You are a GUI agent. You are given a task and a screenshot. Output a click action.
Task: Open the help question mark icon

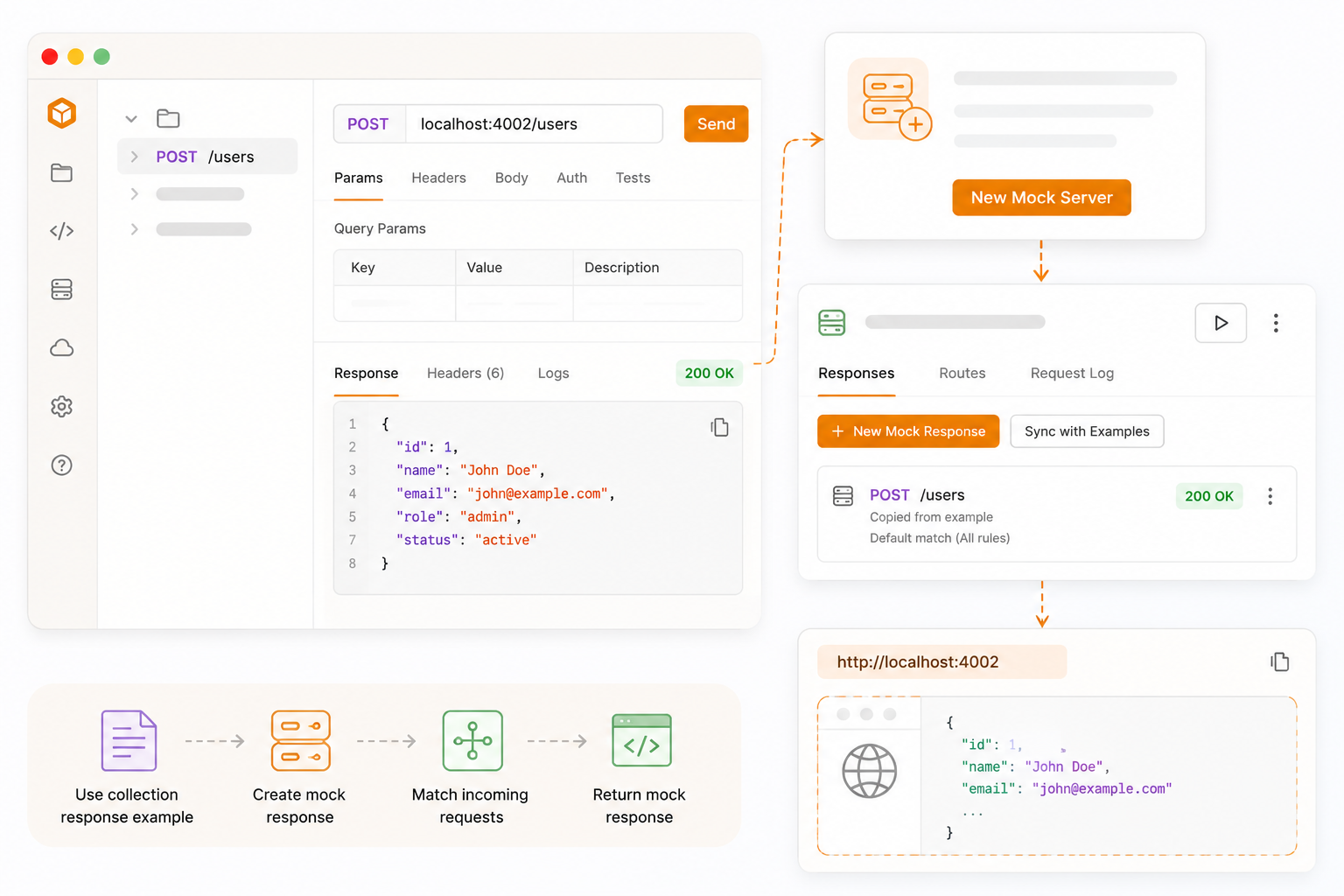click(x=61, y=465)
